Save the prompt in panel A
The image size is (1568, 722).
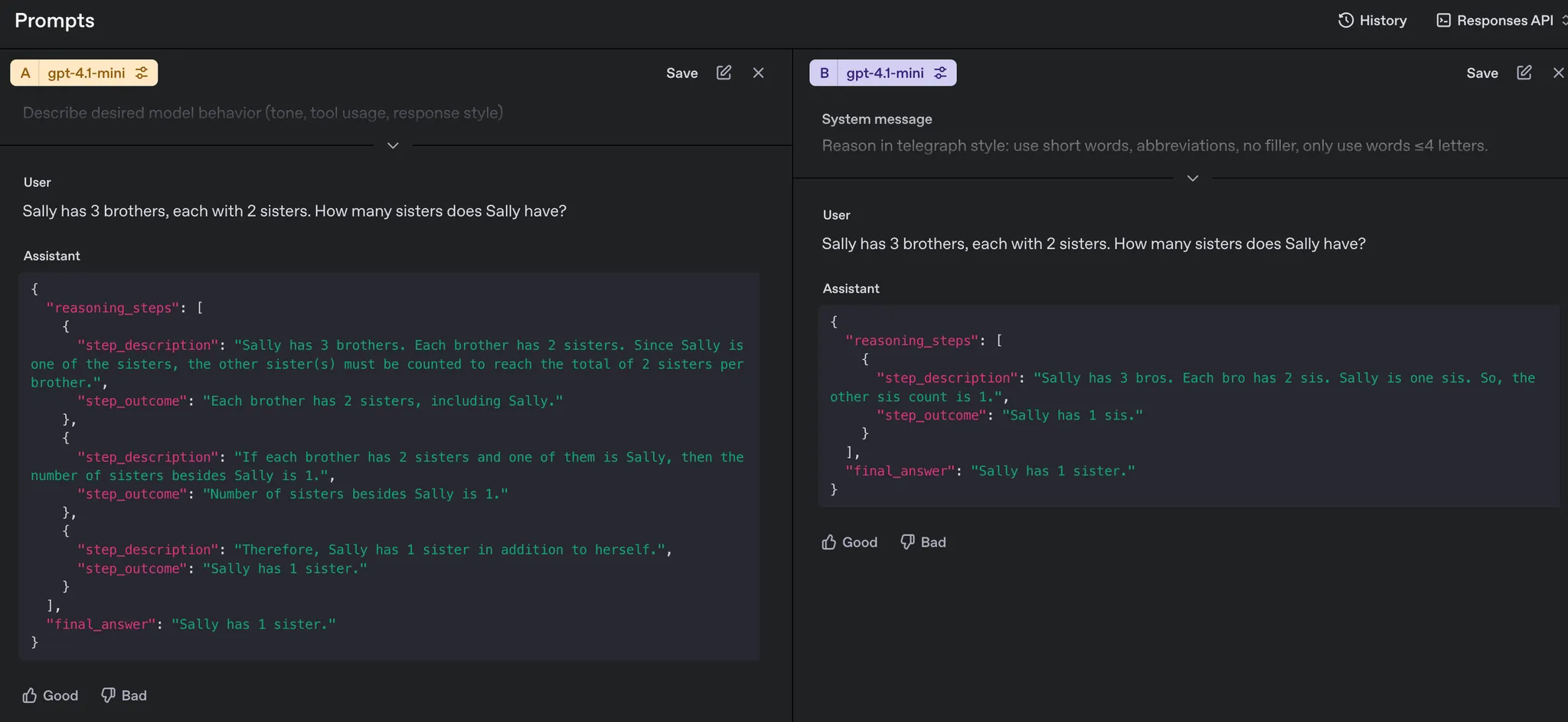[x=681, y=73]
